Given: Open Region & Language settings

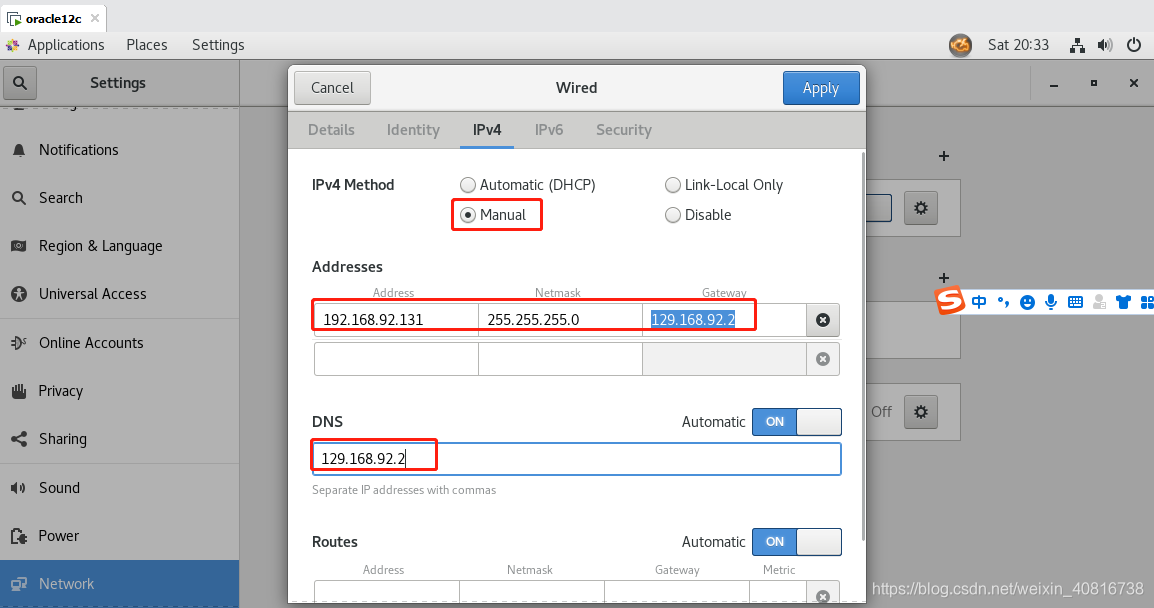Looking at the screenshot, I should click(119, 246).
